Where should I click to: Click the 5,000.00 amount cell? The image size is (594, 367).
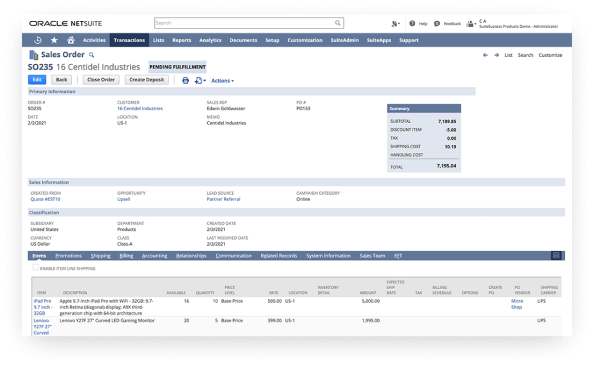coord(371,301)
